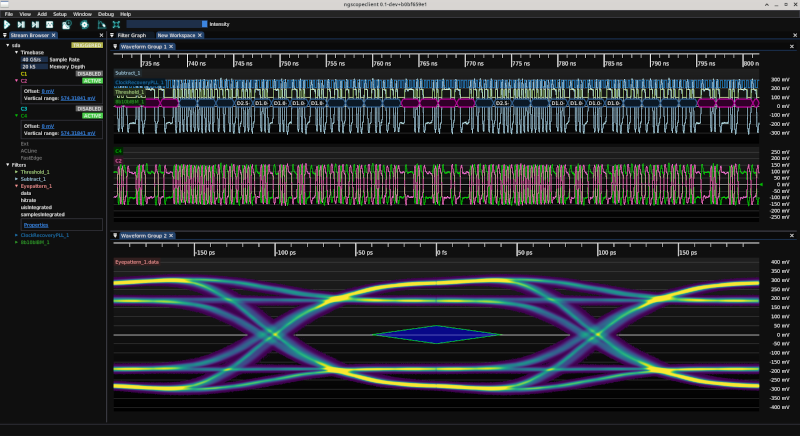Screen dimensions: 800x436
Task: Close the Stream Browser tab
Action: coord(54,35)
